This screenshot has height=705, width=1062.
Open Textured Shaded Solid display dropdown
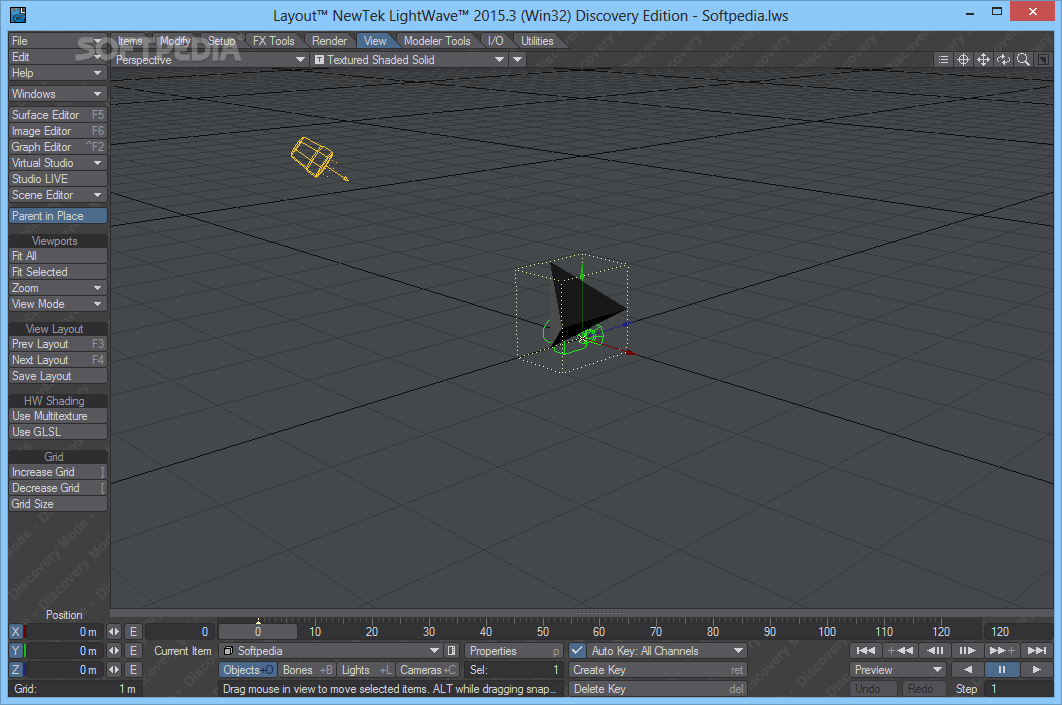[x=409, y=60]
